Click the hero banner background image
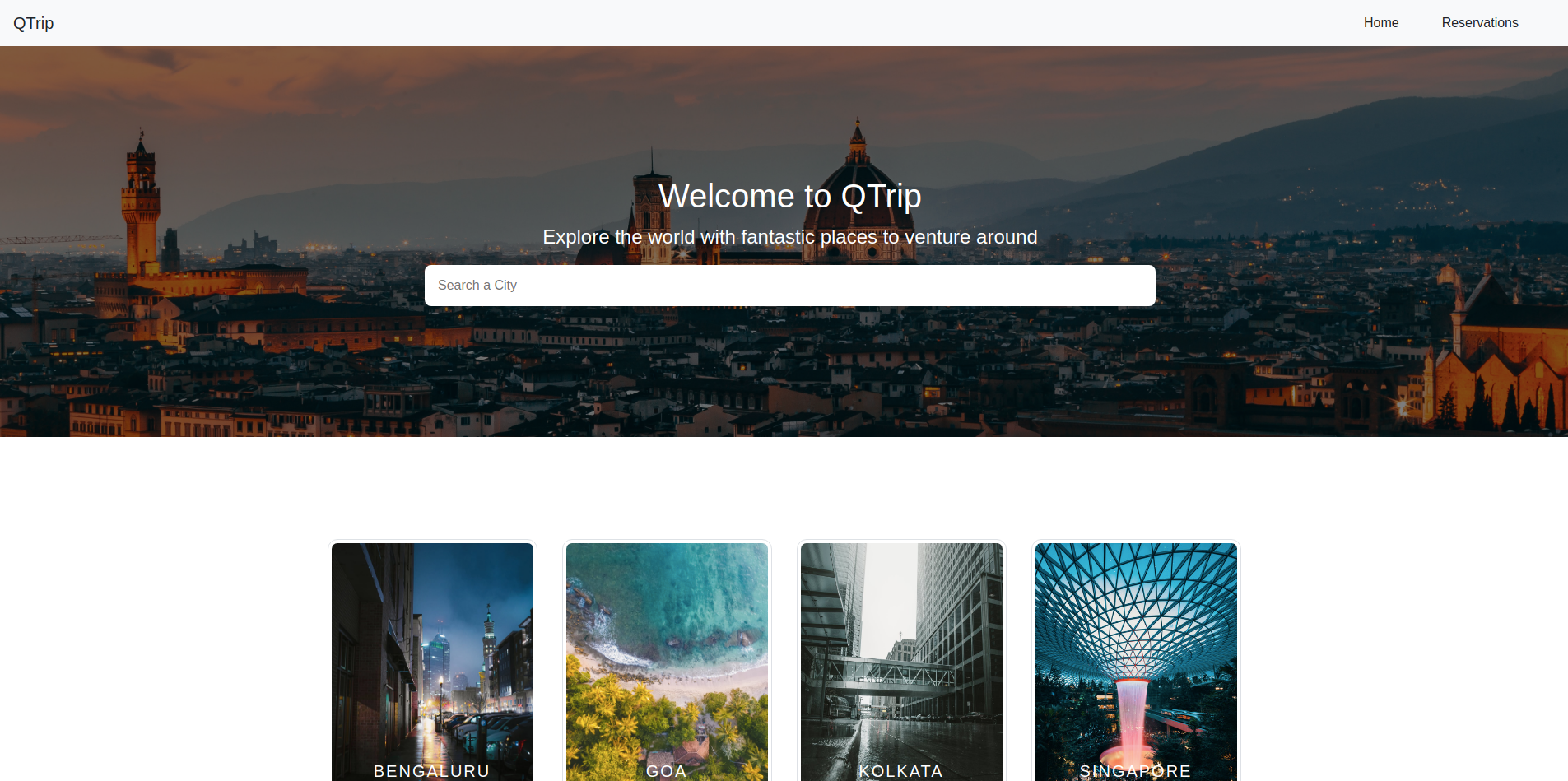This screenshot has width=1568, height=781. pyautogui.click(x=247, y=370)
